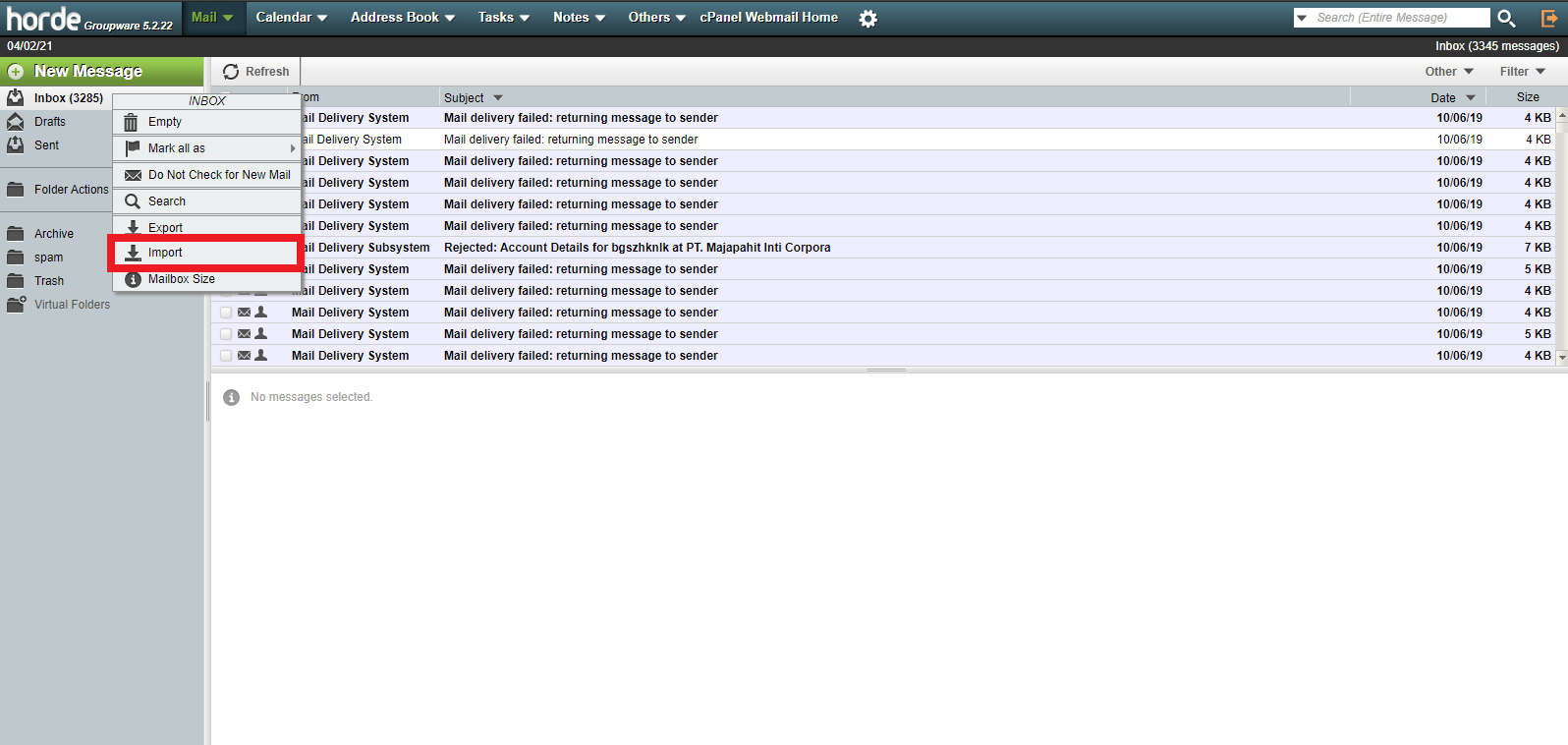Click the preview pane splitter handle
Viewport: 1568px width, 745px height.
coord(886,371)
